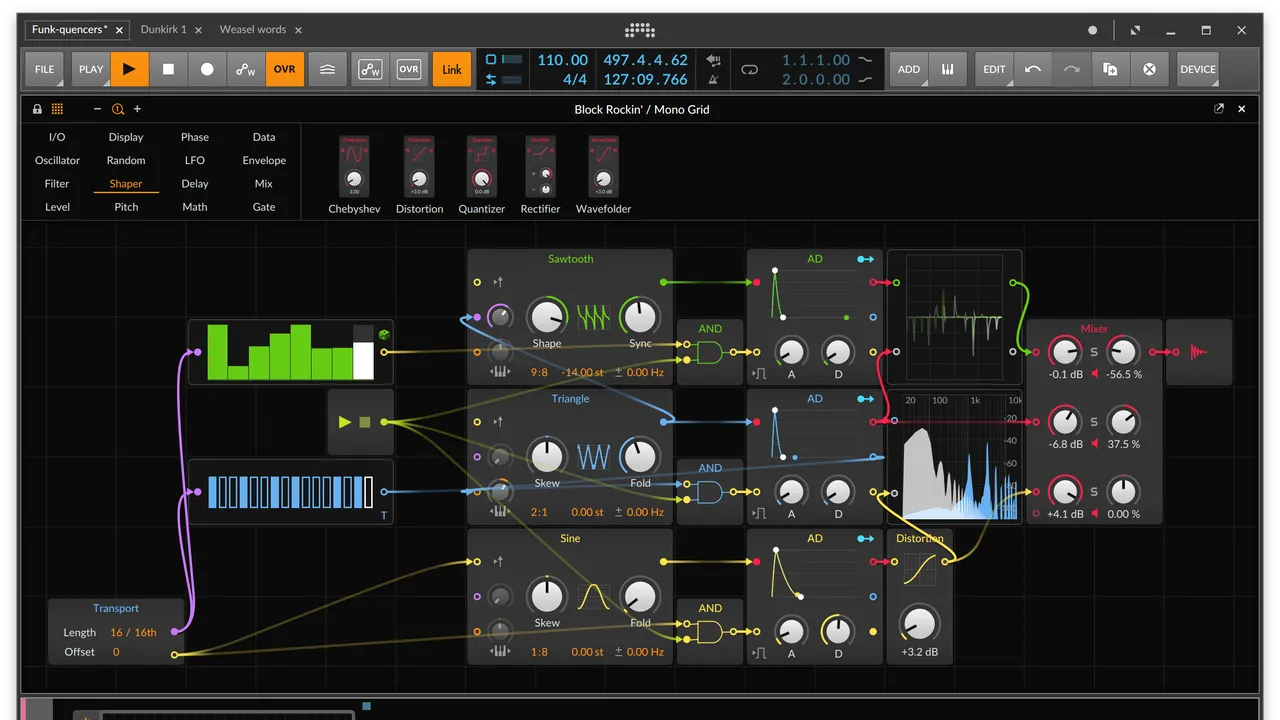Toggle the metronome icon

713,79
